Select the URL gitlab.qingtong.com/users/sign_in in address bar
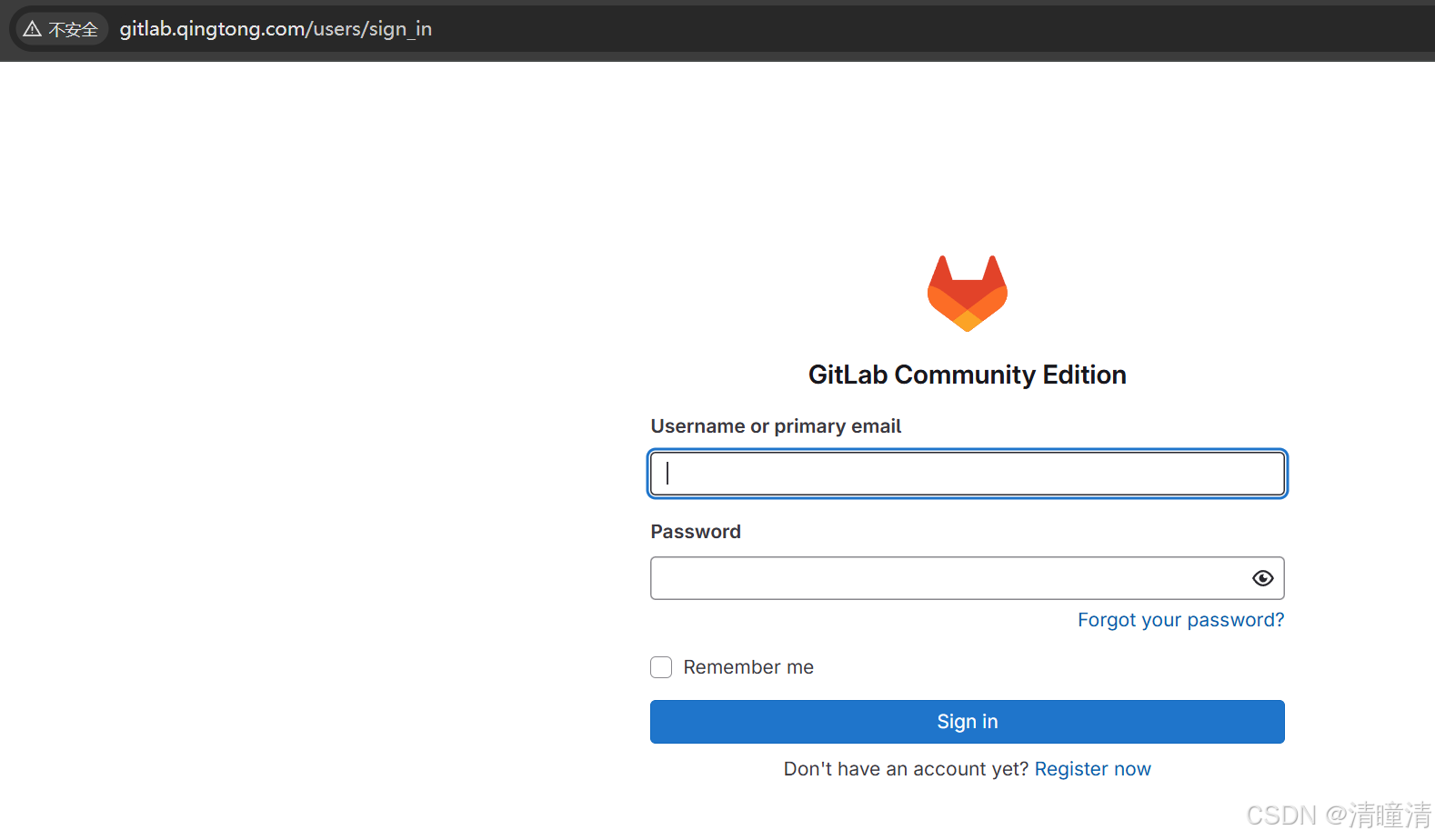This screenshot has width=1435, height=840. tap(276, 29)
